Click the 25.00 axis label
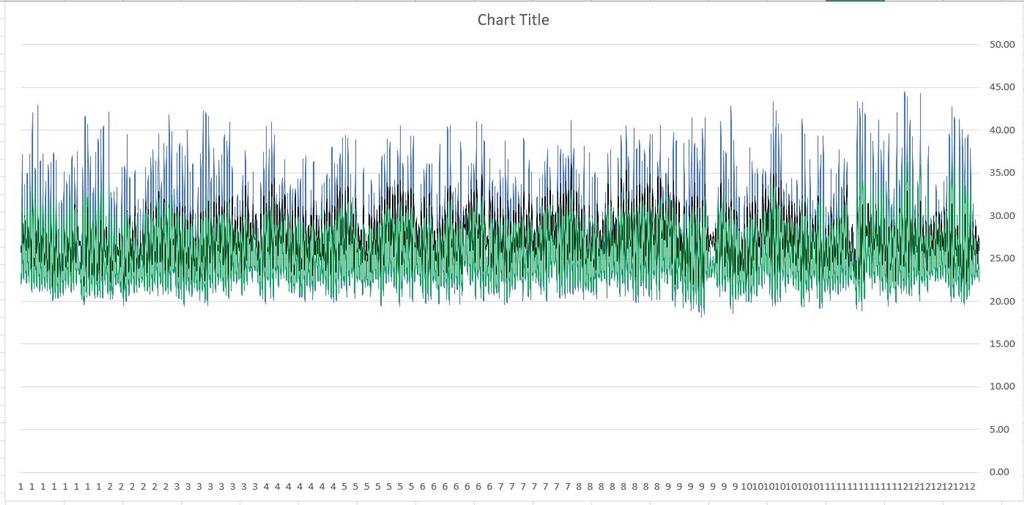1024x505 pixels. [1002, 258]
